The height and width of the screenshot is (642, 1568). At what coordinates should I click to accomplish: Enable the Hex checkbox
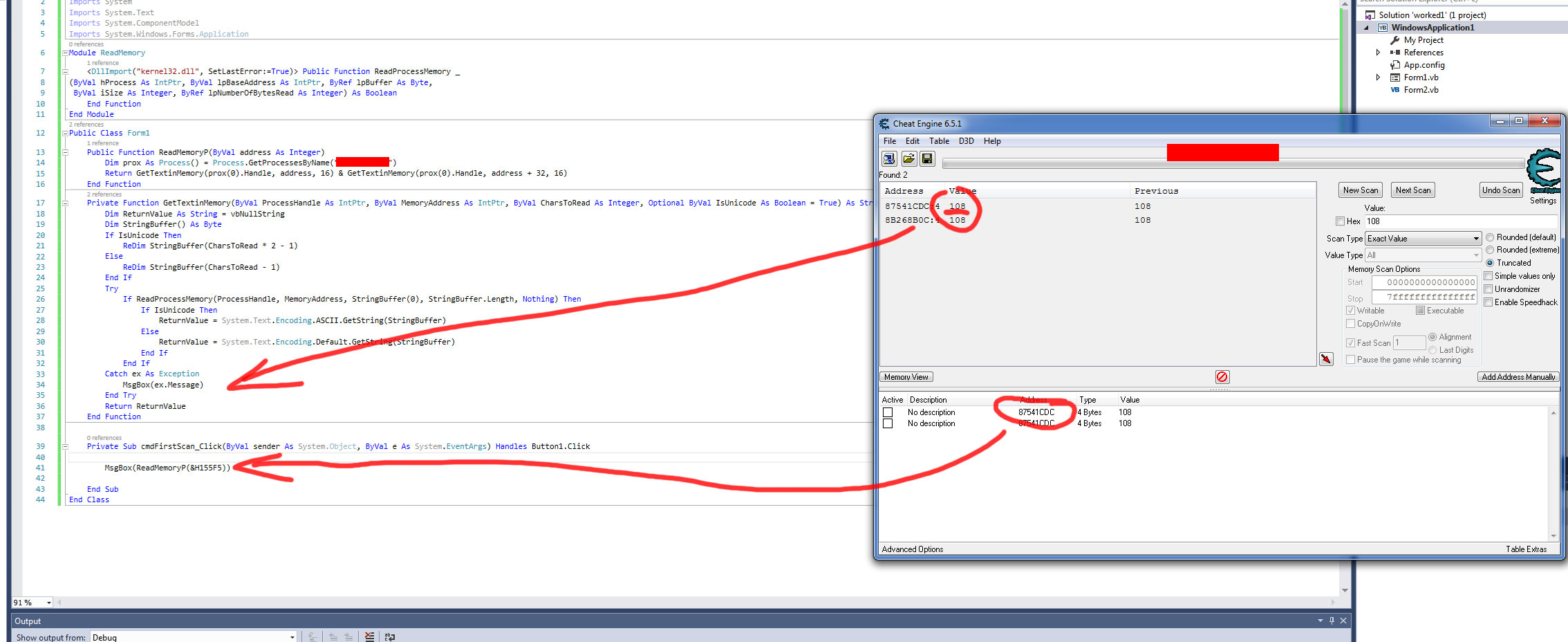tap(1340, 221)
